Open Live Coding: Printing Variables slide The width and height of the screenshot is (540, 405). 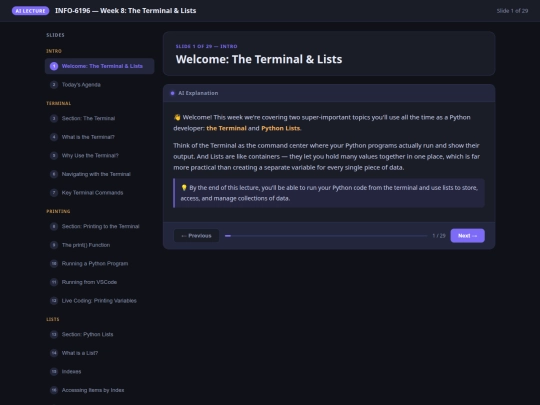pos(100,301)
